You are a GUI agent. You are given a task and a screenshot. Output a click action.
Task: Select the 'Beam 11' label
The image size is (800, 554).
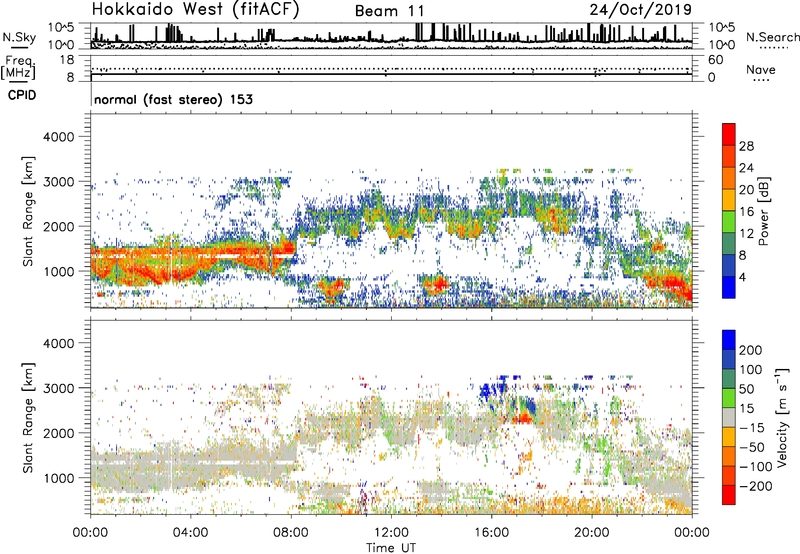(389, 11)
